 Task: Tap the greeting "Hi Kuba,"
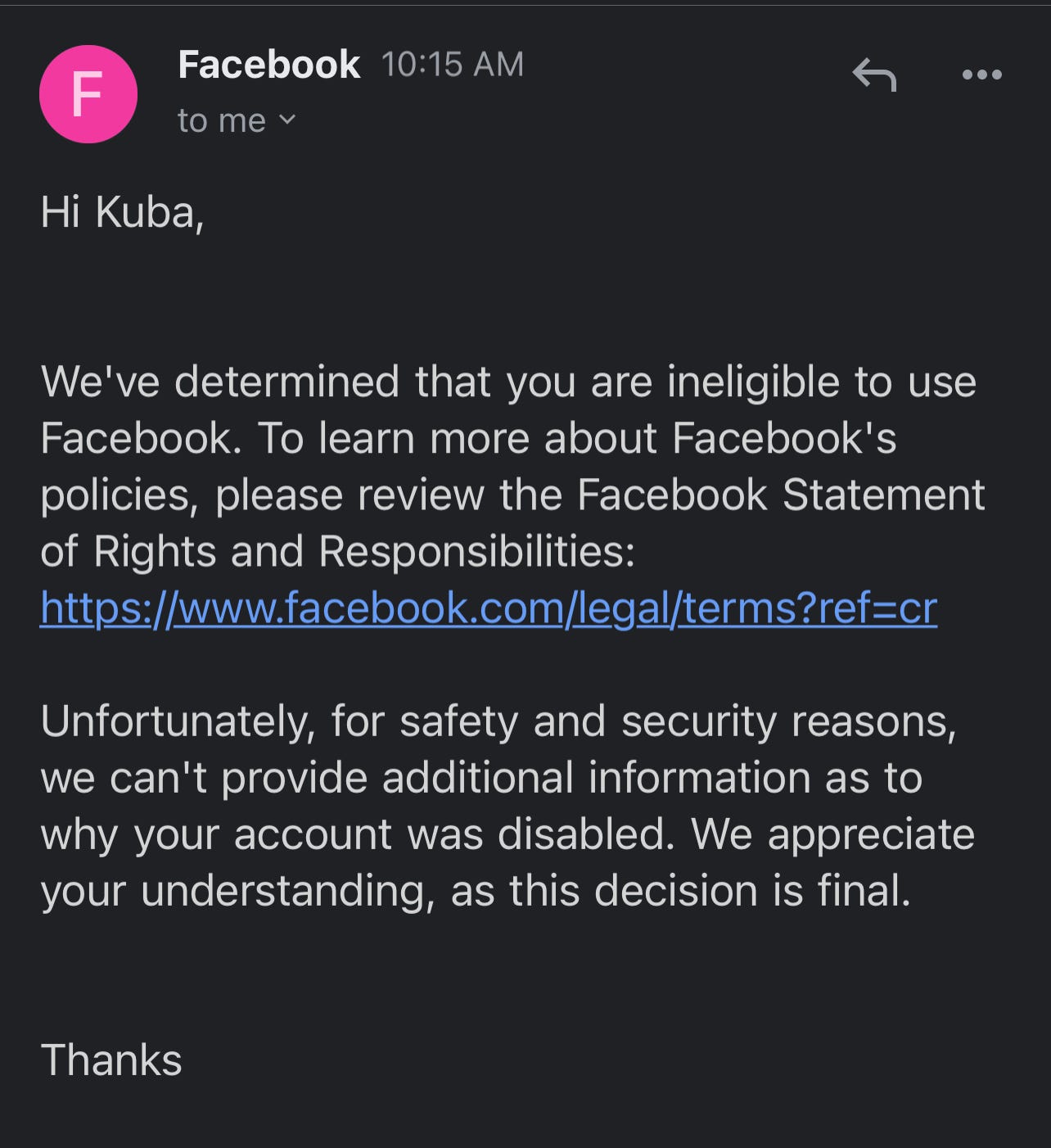122,212
